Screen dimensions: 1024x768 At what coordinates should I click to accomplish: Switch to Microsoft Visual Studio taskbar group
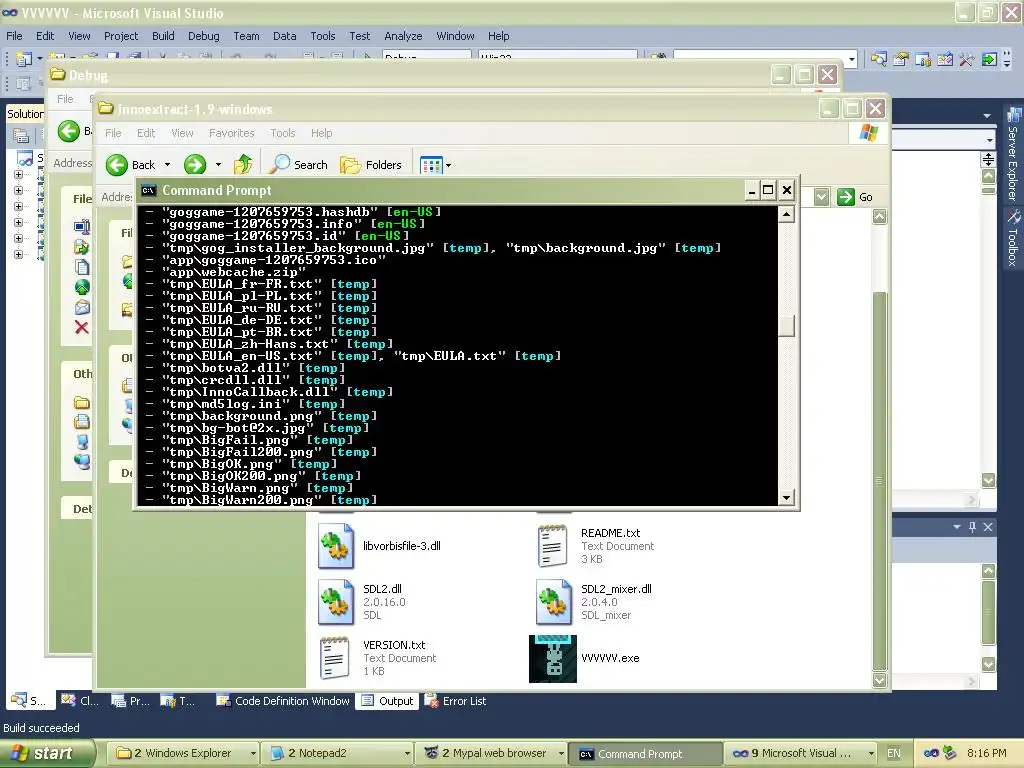pyautogui.click(x=801, y=754)
